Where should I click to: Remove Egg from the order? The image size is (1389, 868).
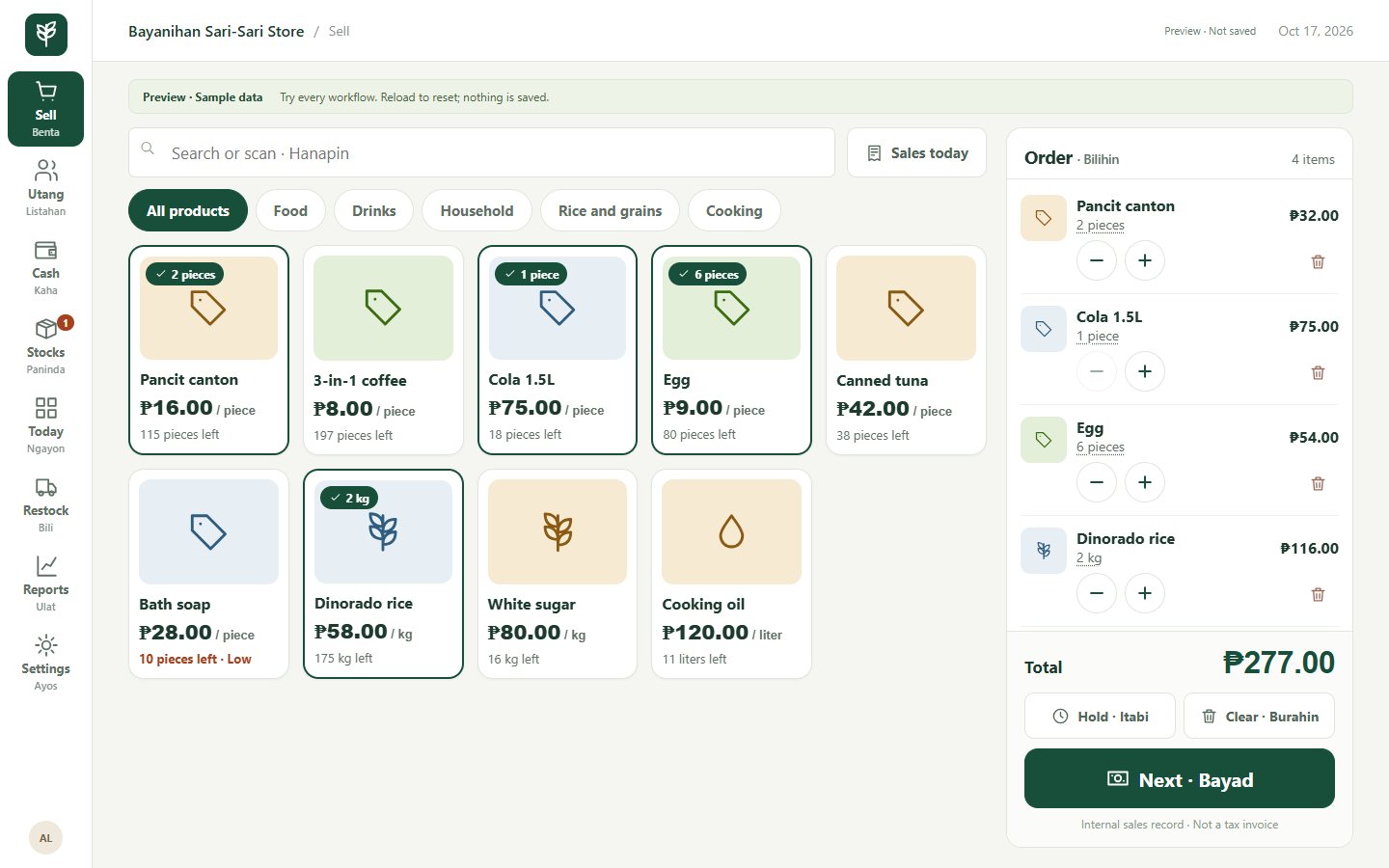(x=1318, y=483)
